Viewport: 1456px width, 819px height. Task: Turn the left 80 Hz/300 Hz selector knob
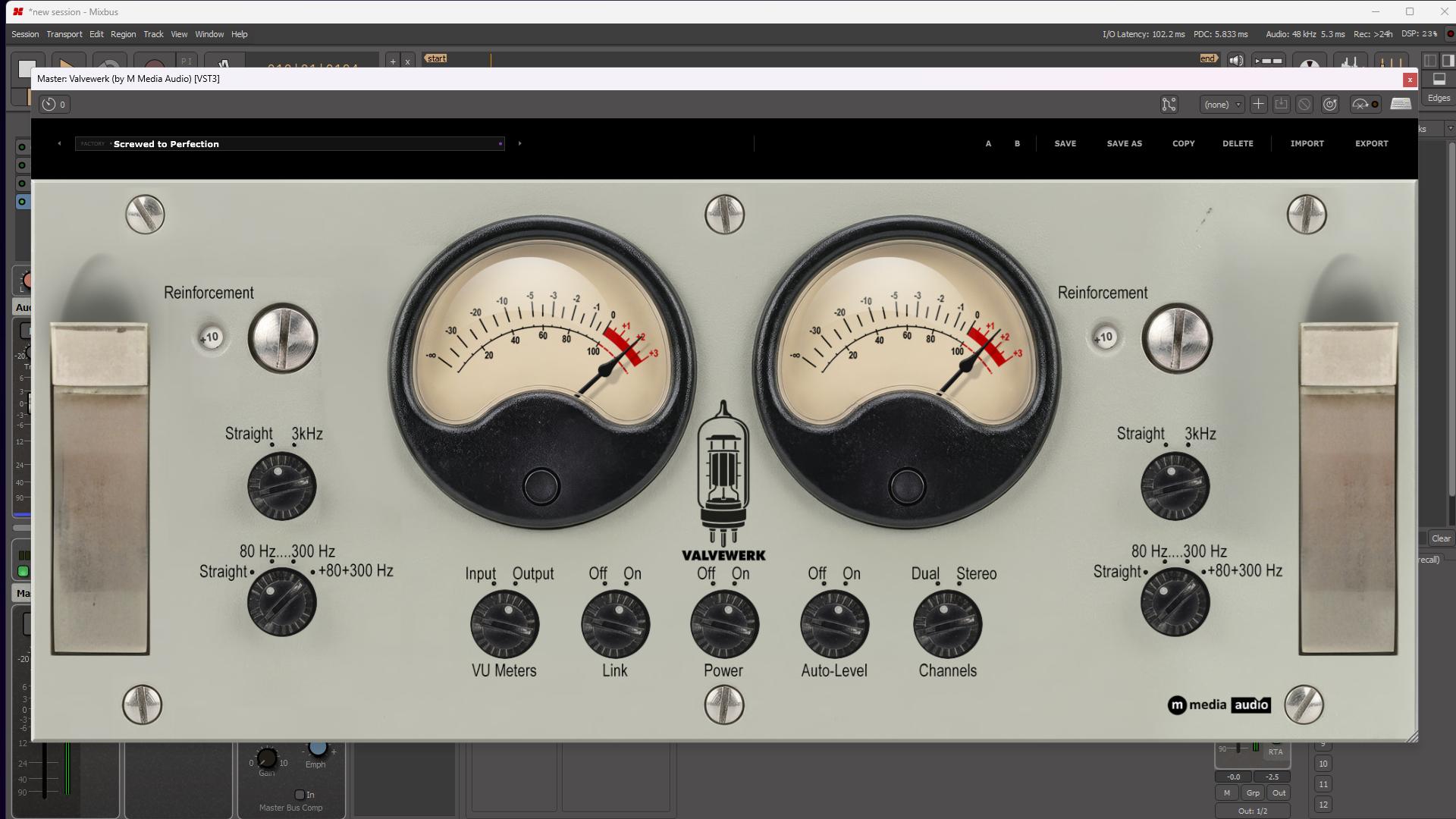point(281,602)
